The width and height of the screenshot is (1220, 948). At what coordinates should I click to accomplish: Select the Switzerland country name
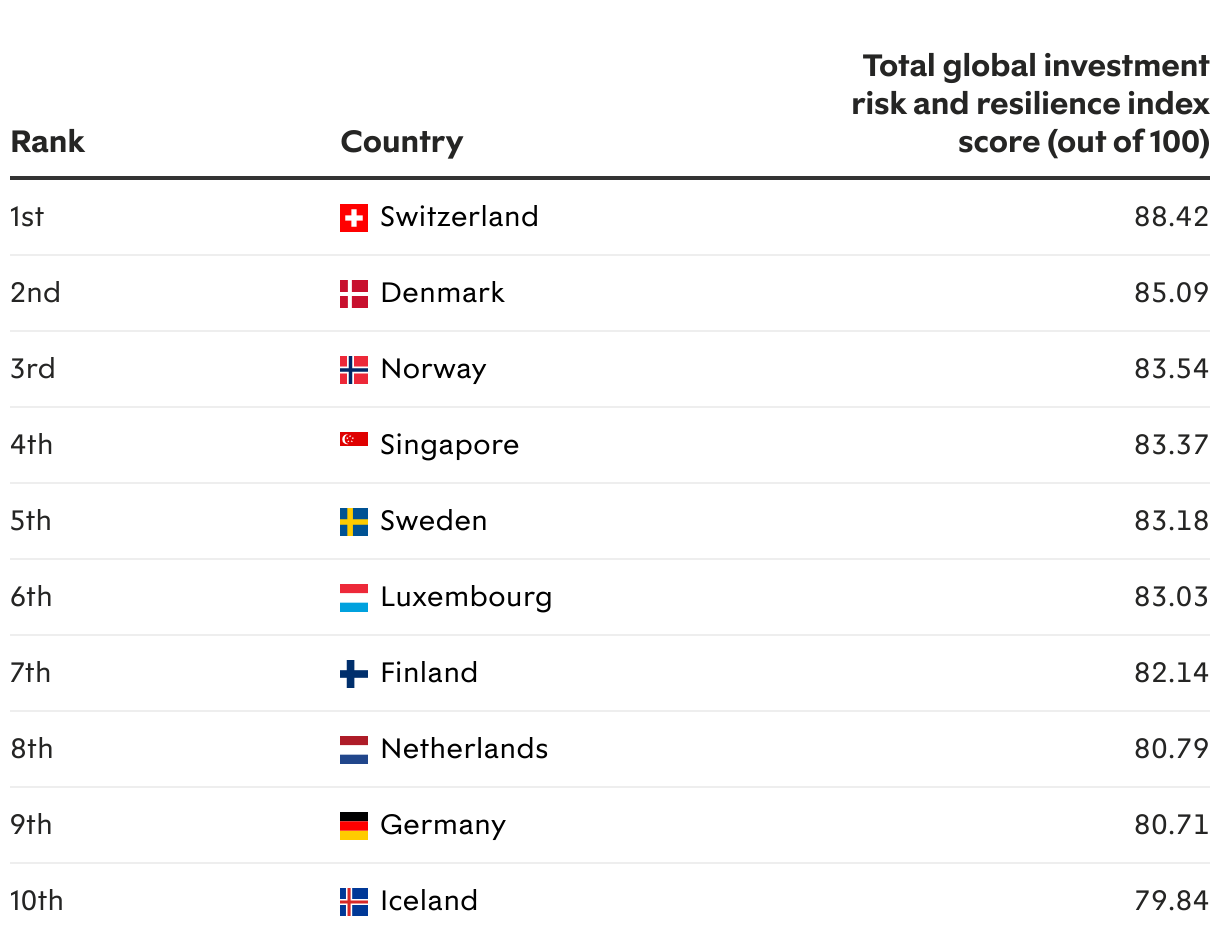coord(459,217)
